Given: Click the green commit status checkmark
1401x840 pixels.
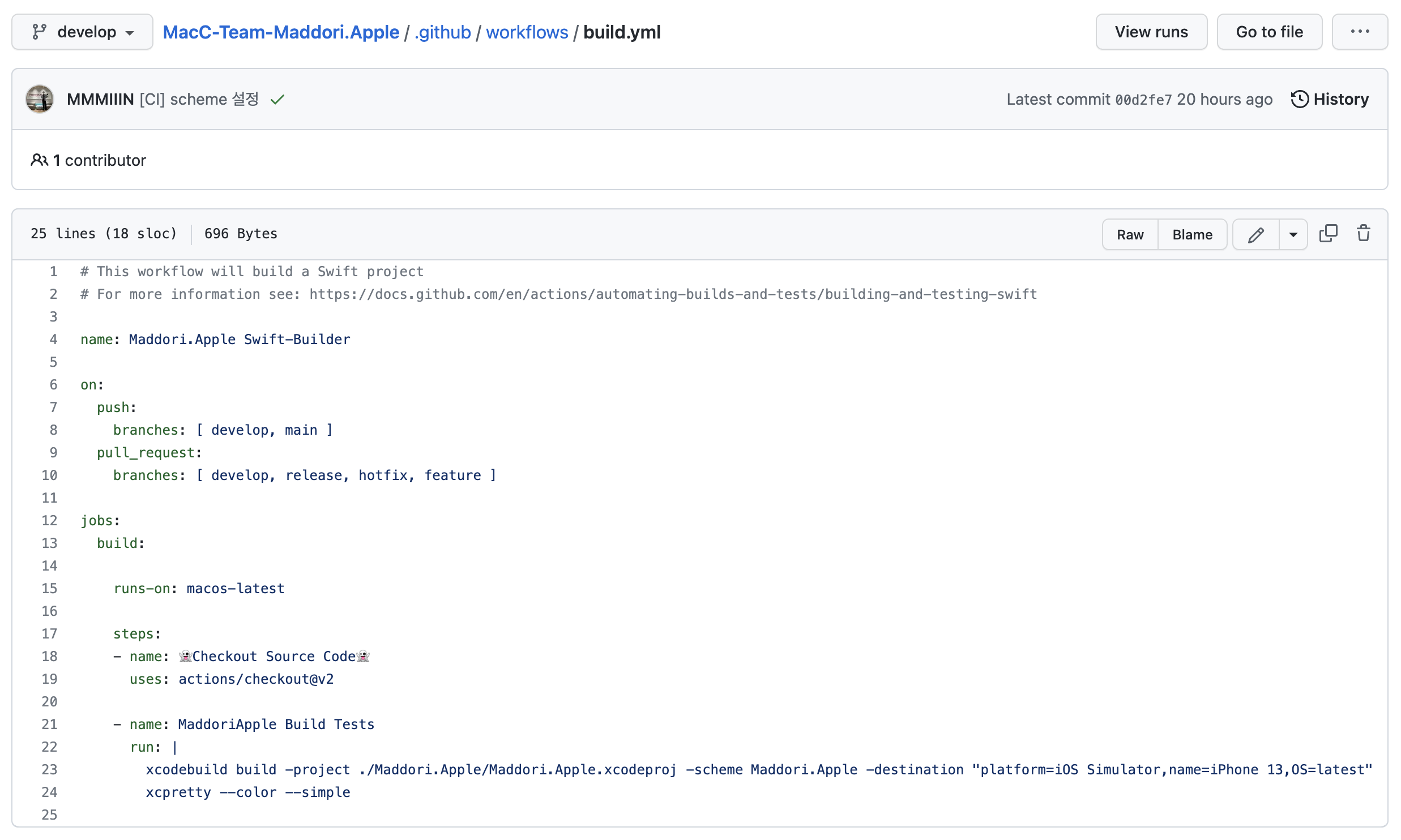Looking at the screenshot, I should click(x=277, y=100).
